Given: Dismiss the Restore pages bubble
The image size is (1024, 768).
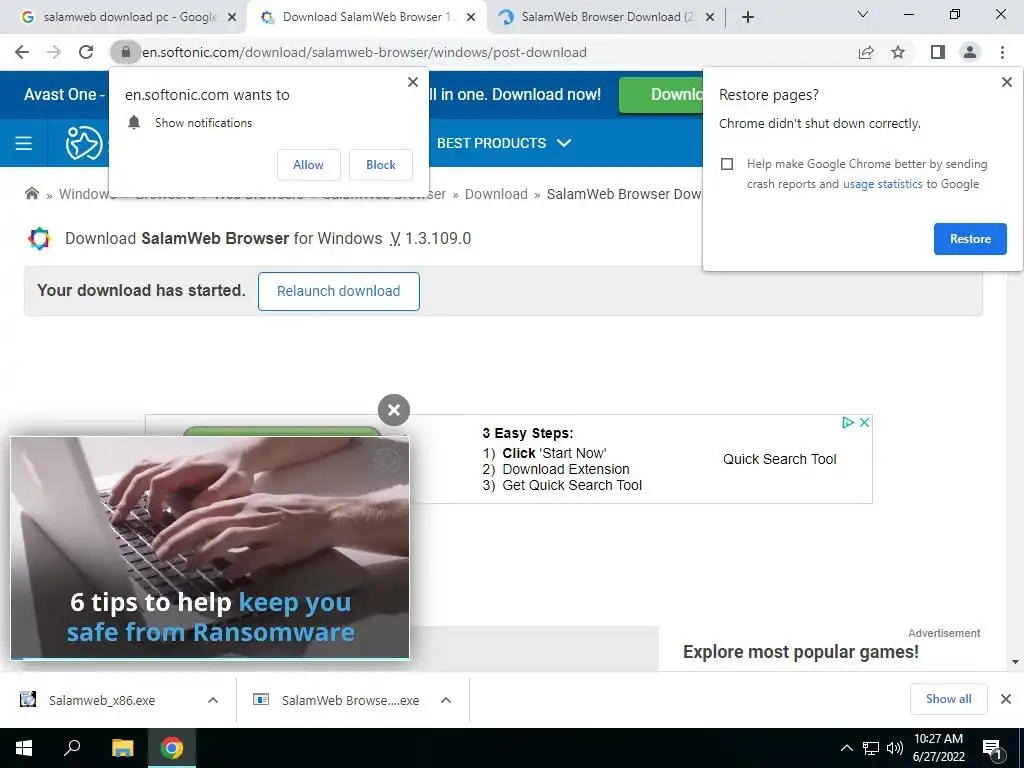Looking at the screenshot, I should tap(1006, 82).
